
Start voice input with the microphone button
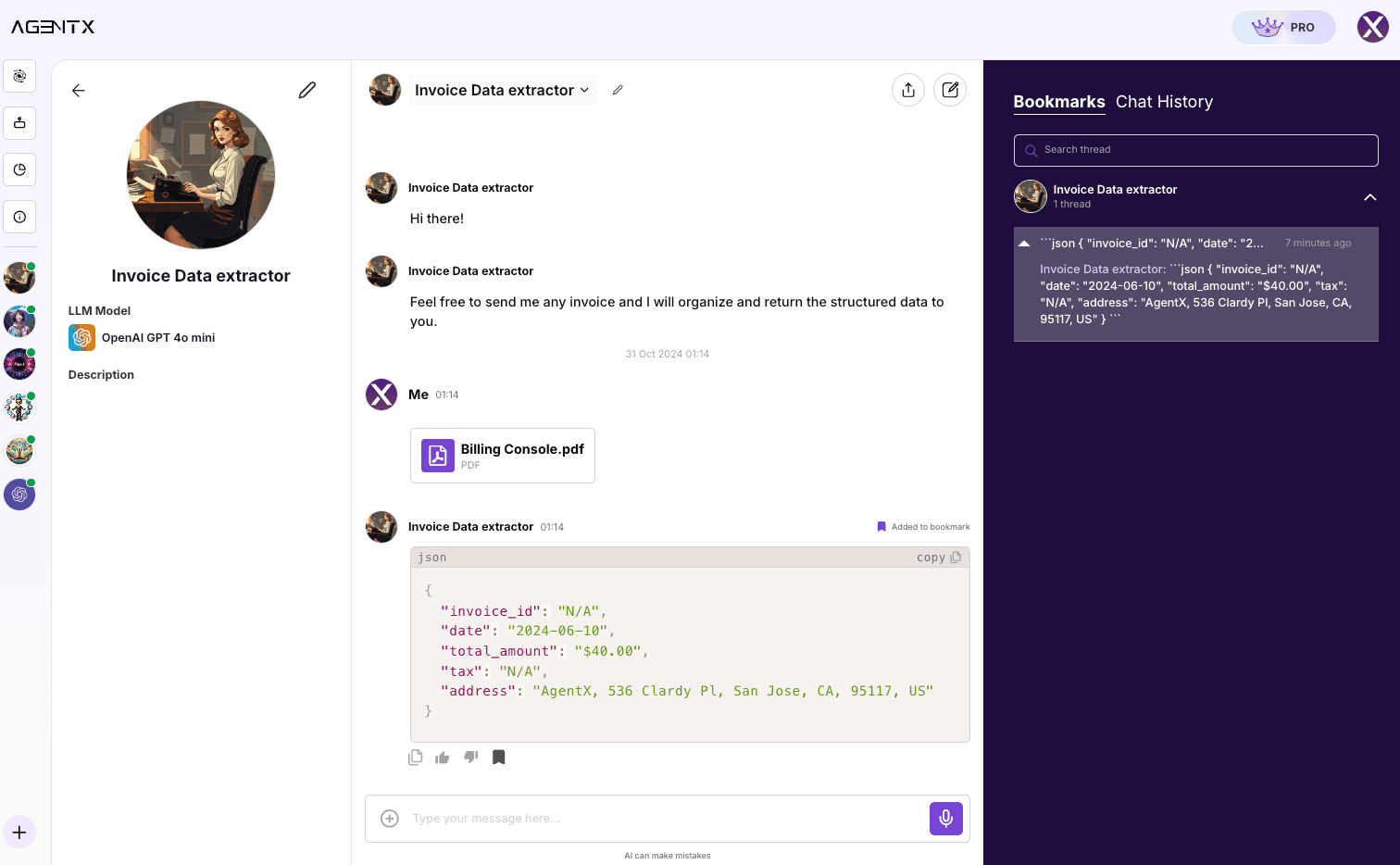click(x=946, y=819)
